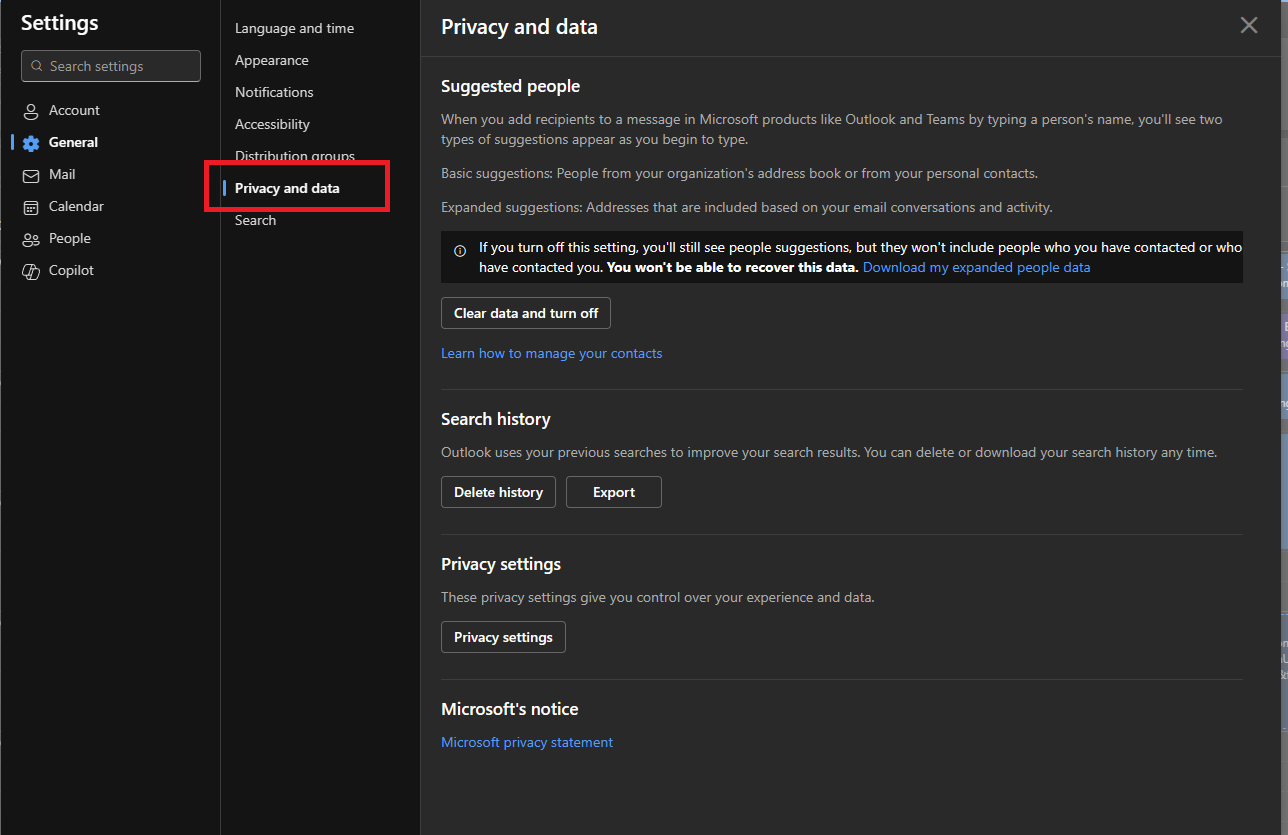Click the Expanded suggestions description line
1288x835 pixels.
pos(747,207)
